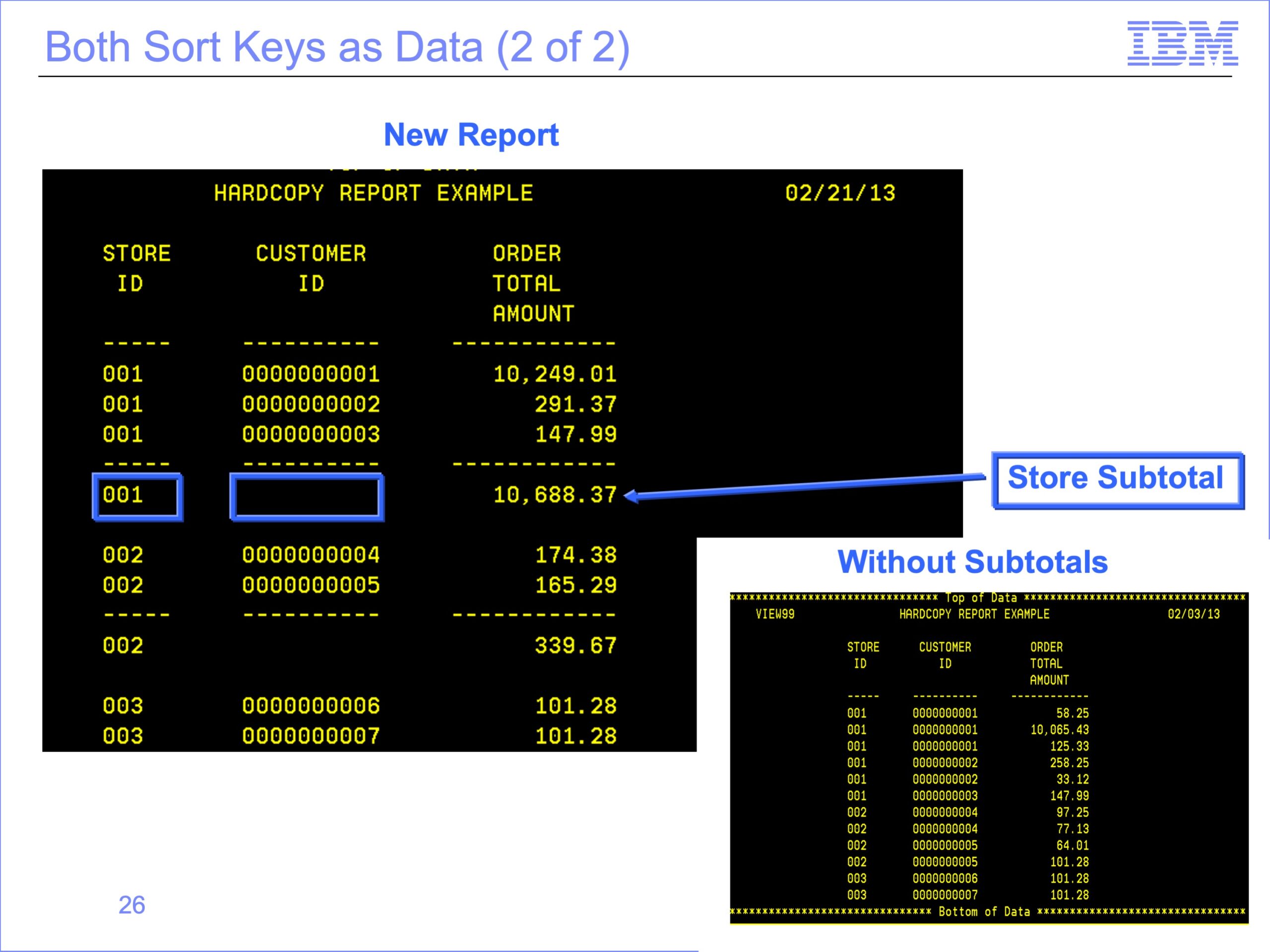Click the 02/03/13 date in the small report

pos(1194,614)
